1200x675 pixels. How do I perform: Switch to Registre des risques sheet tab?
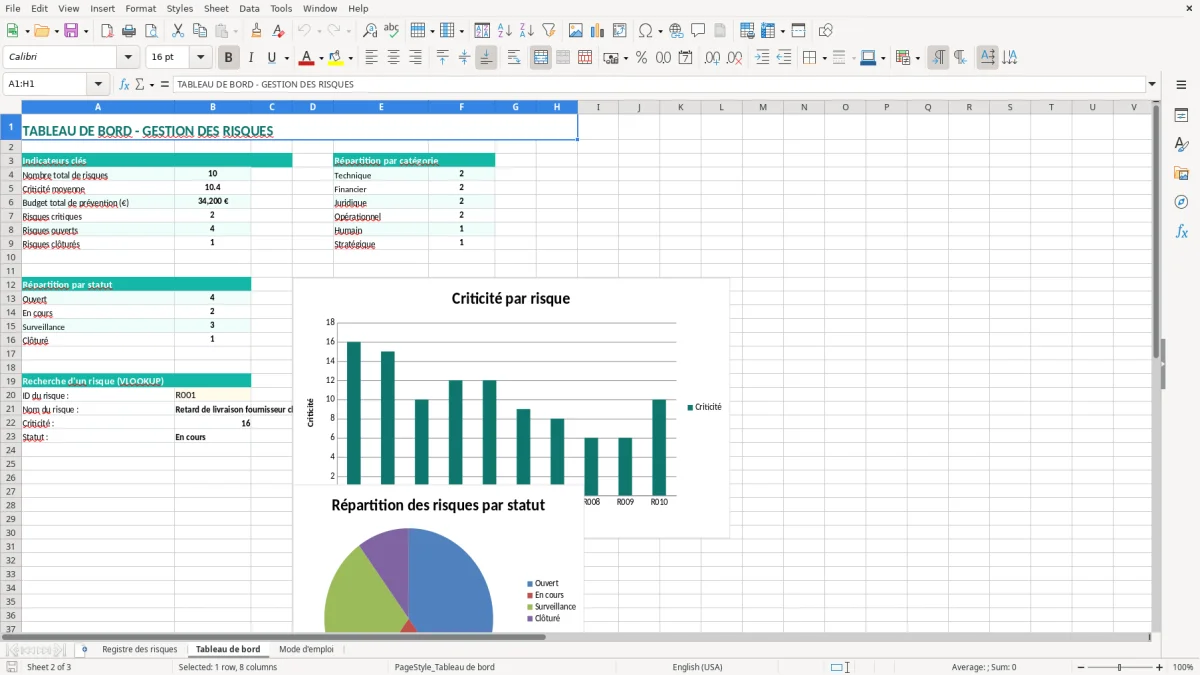(x=139, y=649)
